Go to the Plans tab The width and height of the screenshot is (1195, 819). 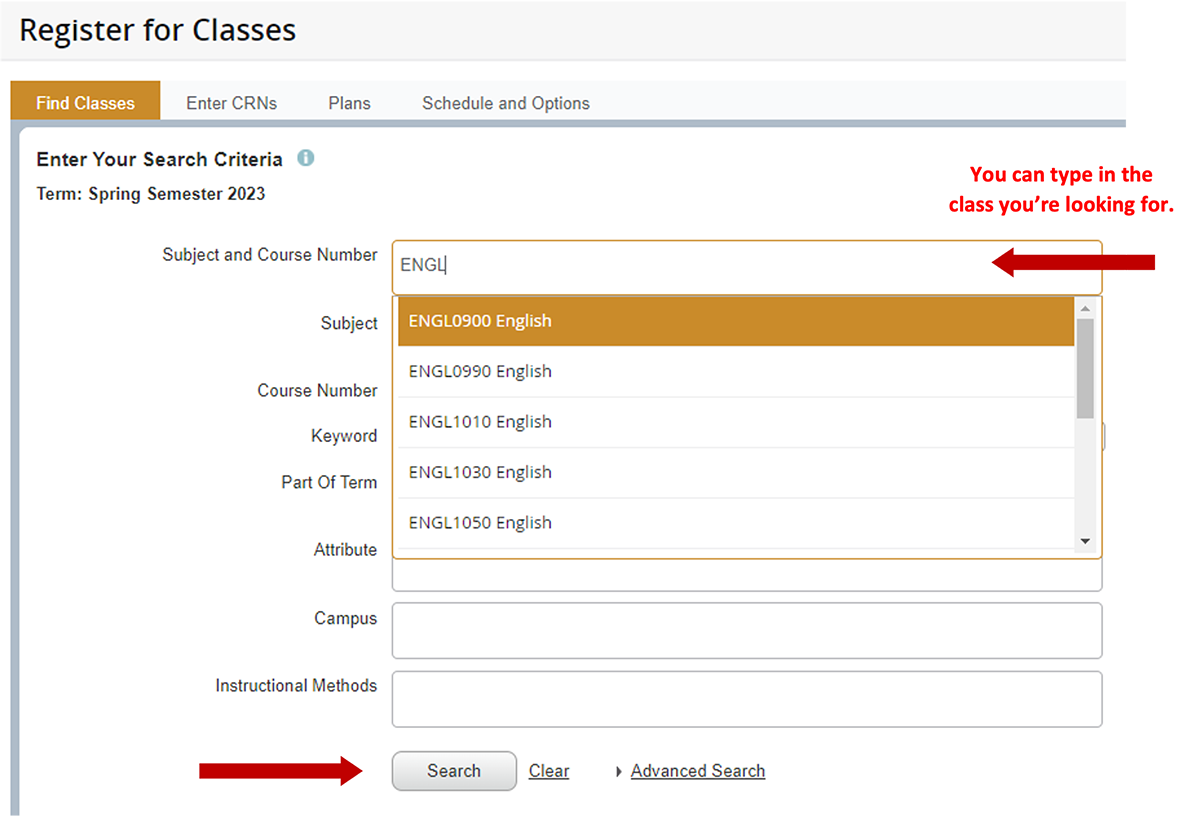(x=349, y=103)
